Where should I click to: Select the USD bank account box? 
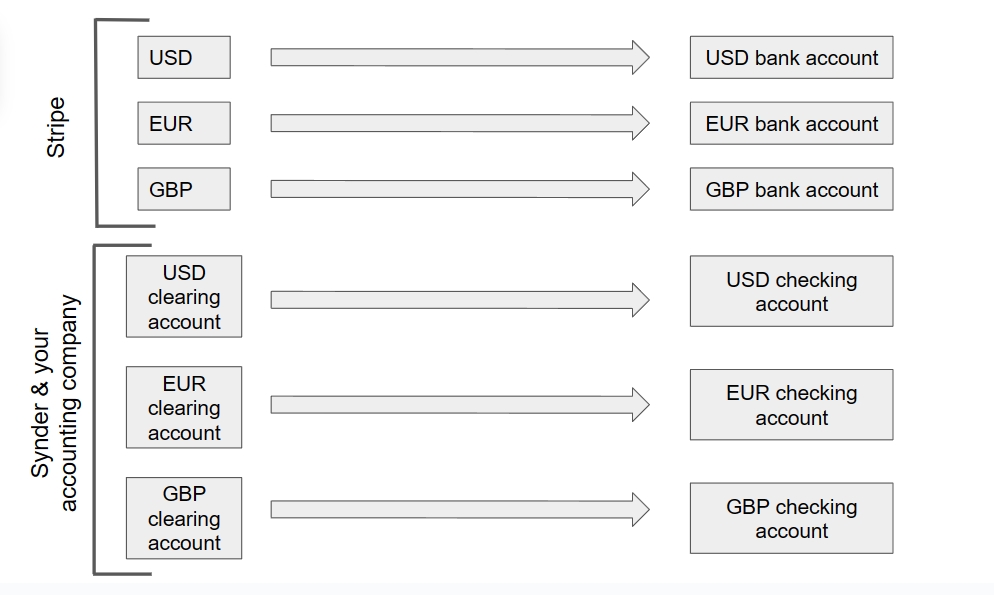pos(791,58)
